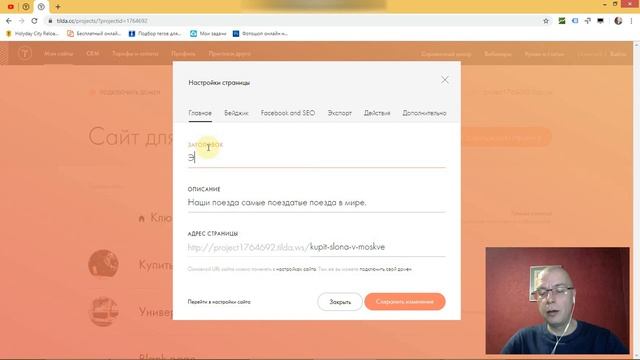Reload the Tilda page

point(34,21)
